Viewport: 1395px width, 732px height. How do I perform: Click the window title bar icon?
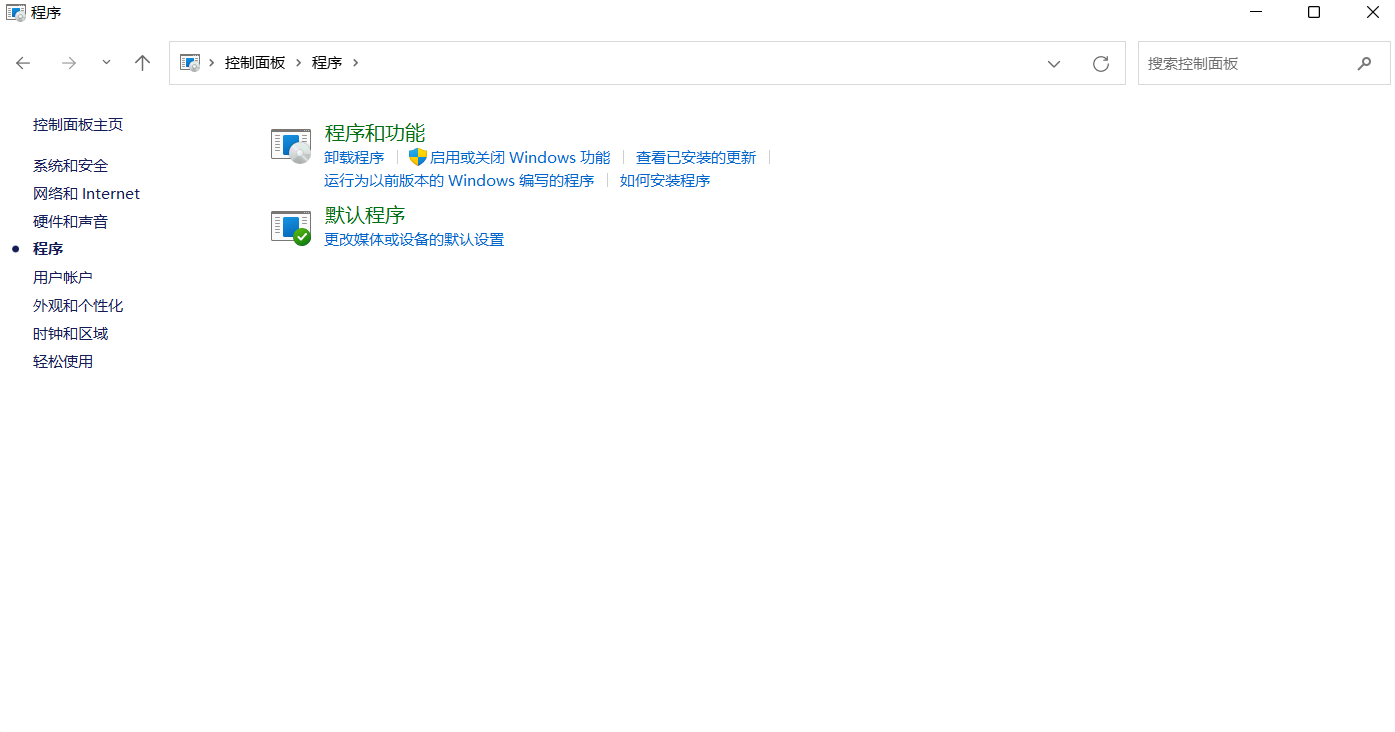click(x=16, y=12)
